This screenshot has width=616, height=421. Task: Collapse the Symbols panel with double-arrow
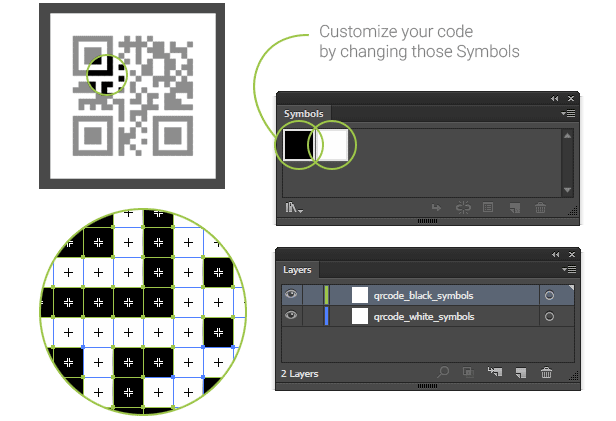tap(555, 99)
